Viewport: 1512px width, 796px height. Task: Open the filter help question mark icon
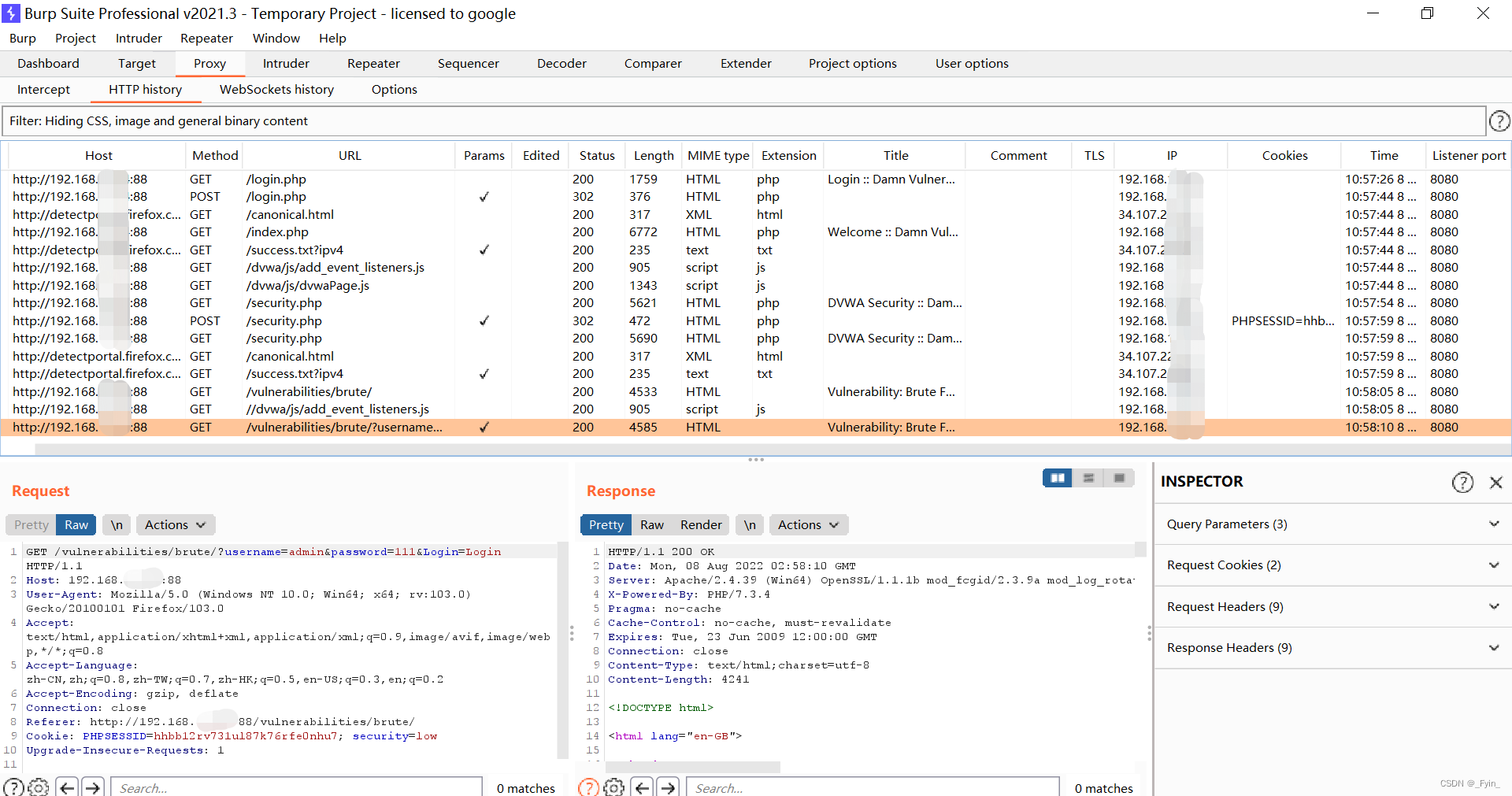1499,120
